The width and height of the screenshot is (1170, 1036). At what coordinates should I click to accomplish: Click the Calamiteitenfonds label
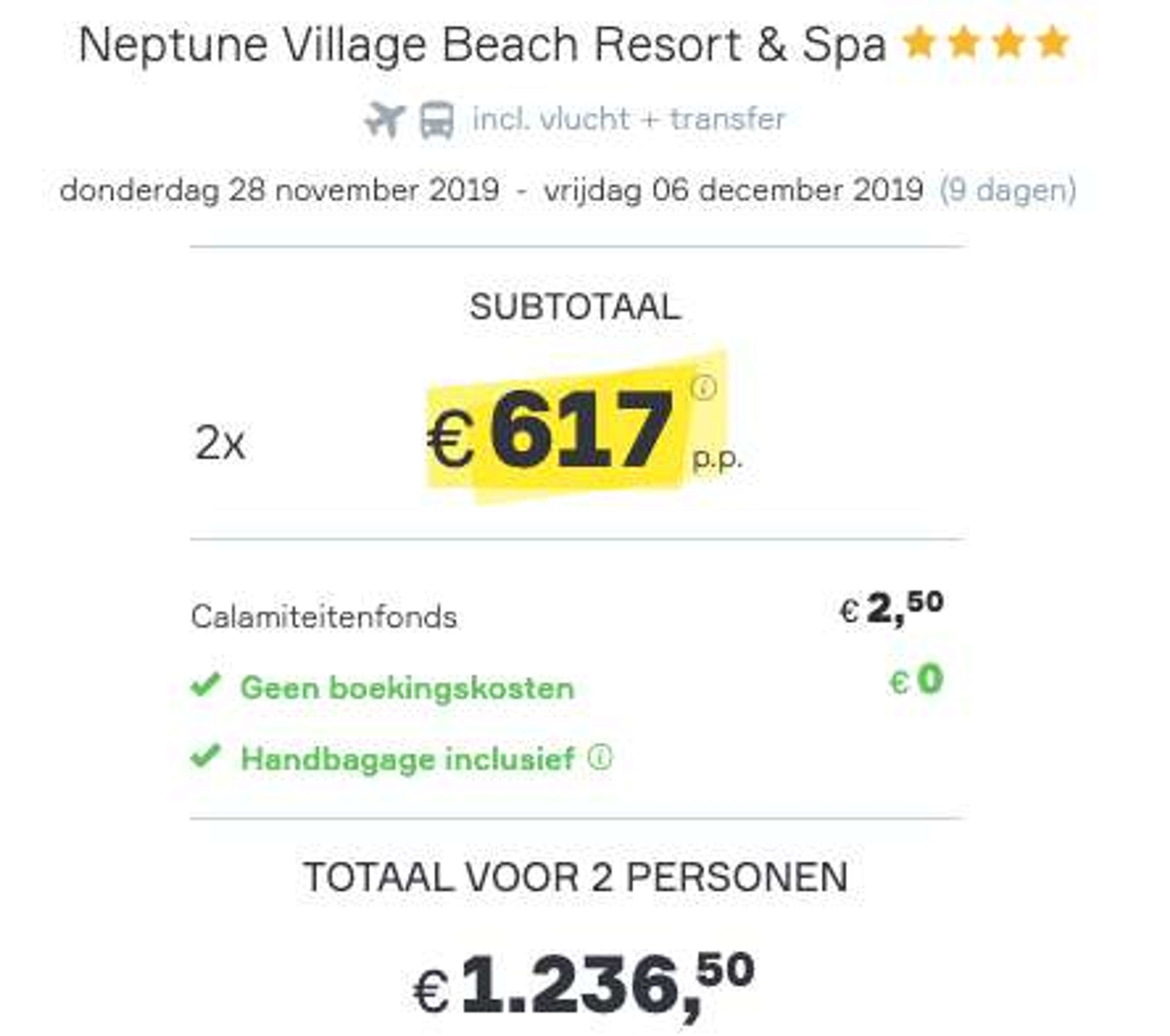324,617
